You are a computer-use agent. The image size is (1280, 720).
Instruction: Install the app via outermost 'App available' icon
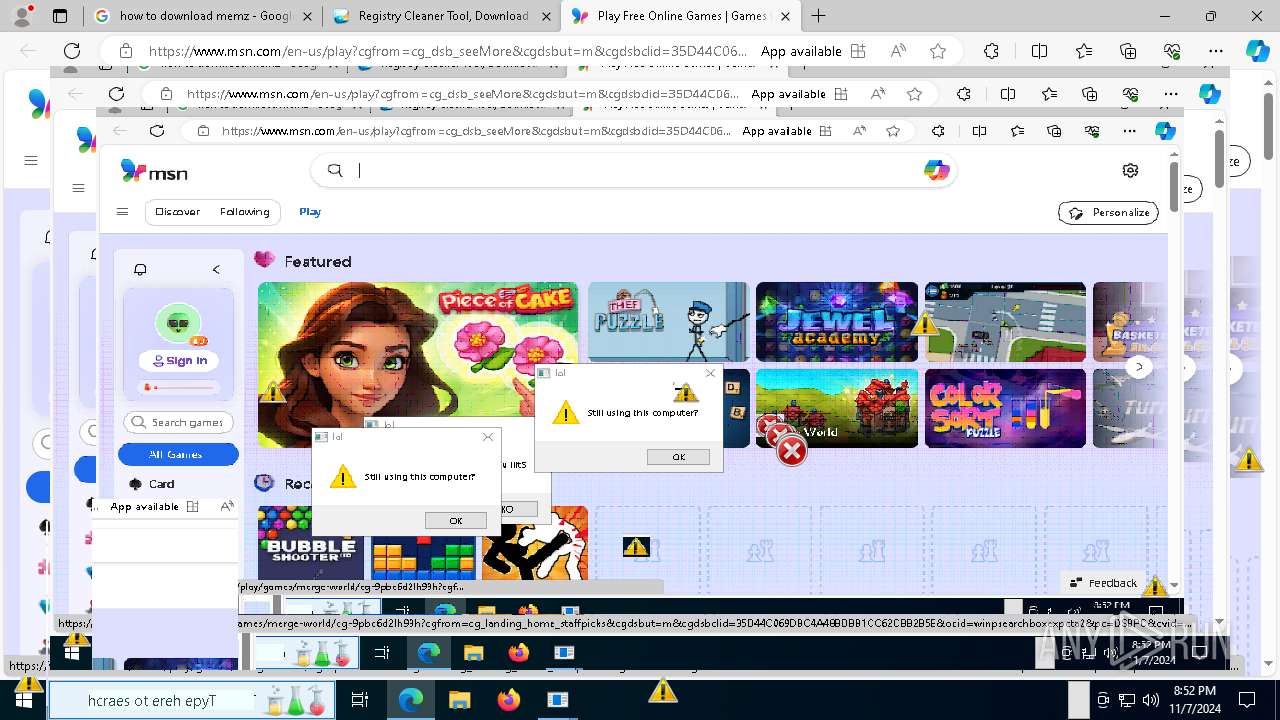coord(858,51)
